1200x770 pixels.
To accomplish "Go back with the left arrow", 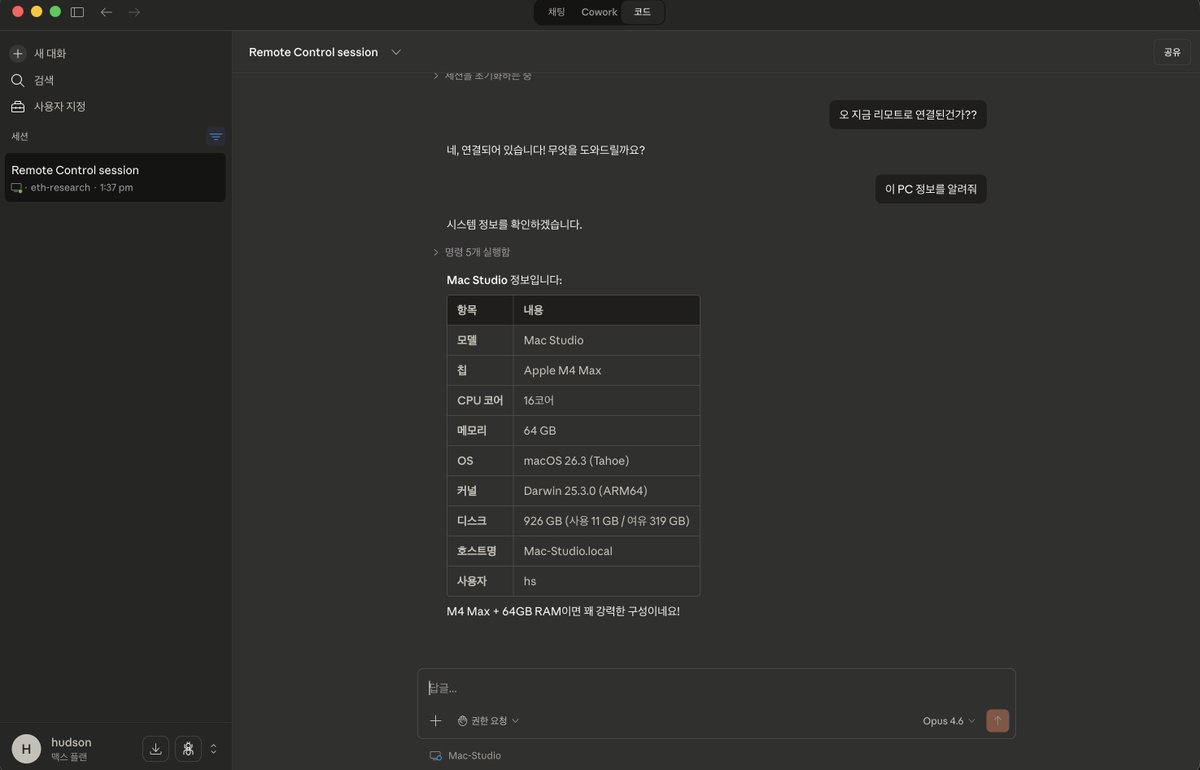I will (x=106, y=12).
